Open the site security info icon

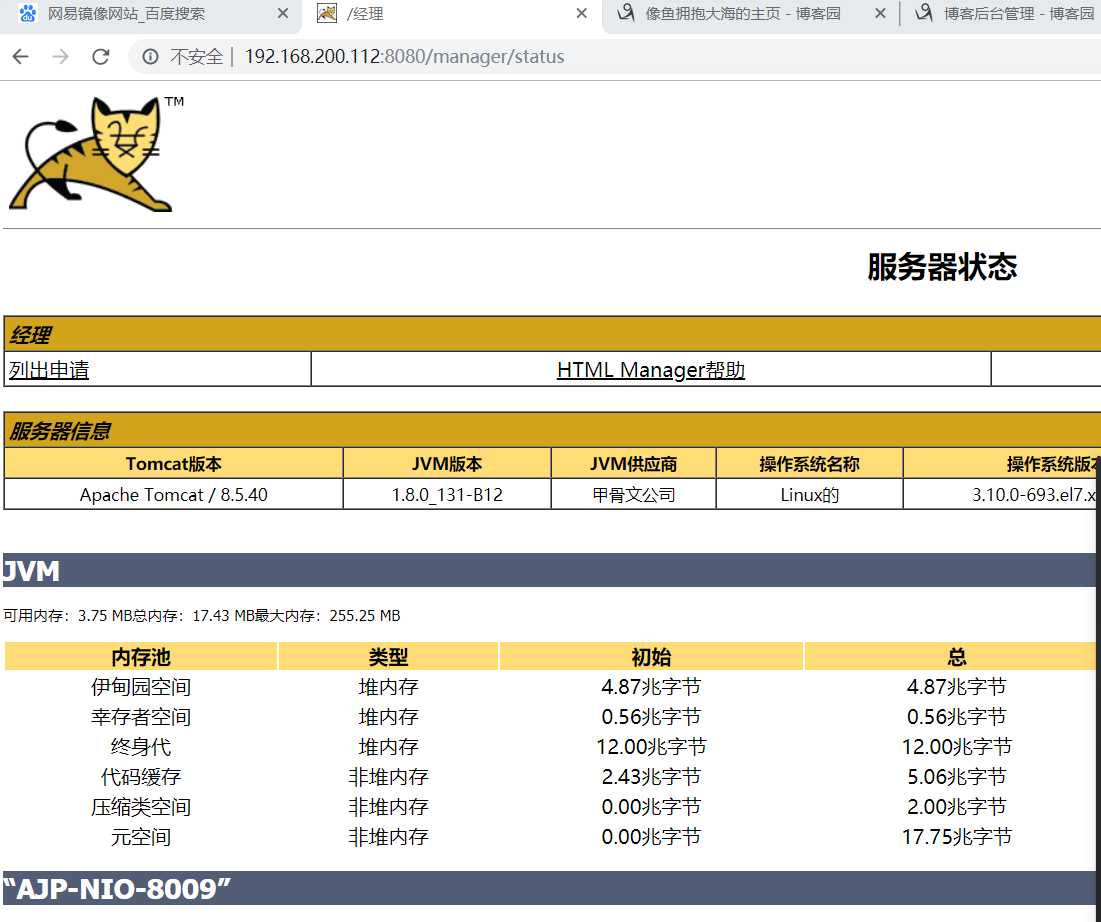pyautogui.click(x=150, y=57)
